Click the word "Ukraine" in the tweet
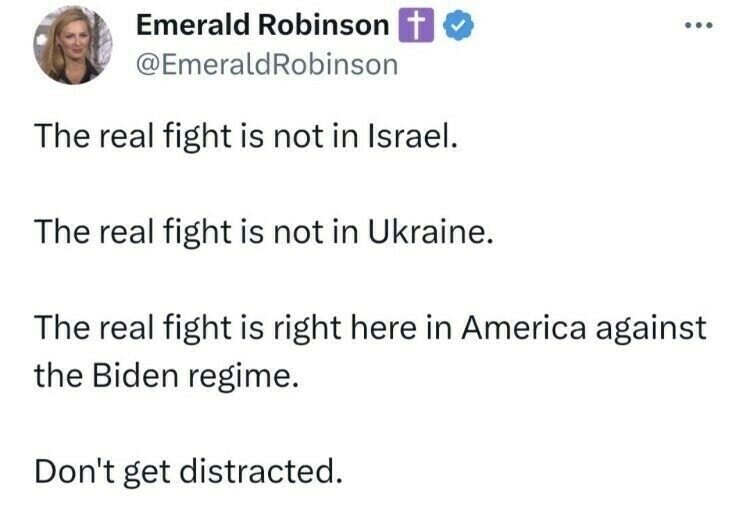 pos(427,232)
